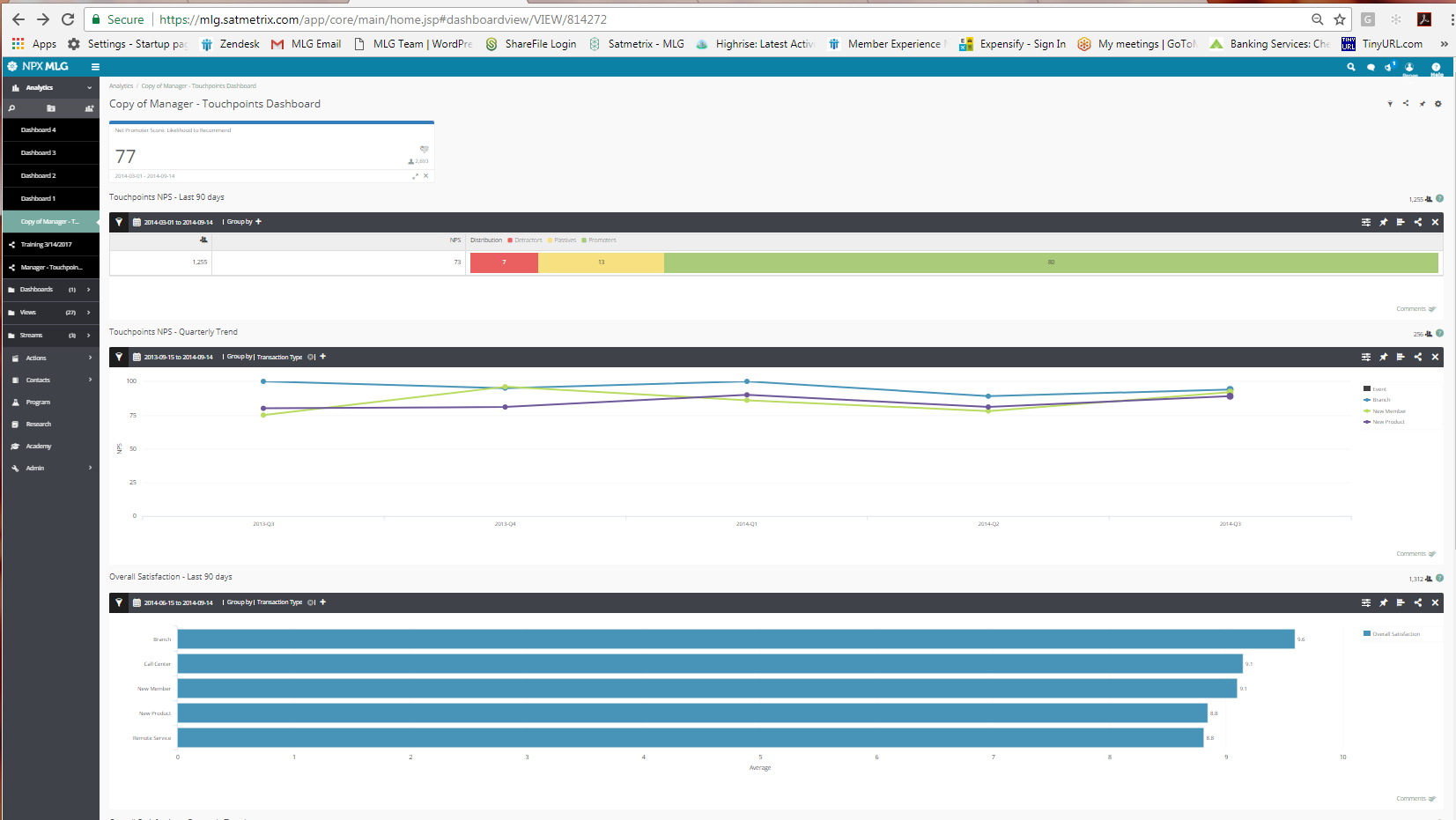Click the Analytics breadcrumb link
Screen dimensions: 1456x820
click(121, 86)
